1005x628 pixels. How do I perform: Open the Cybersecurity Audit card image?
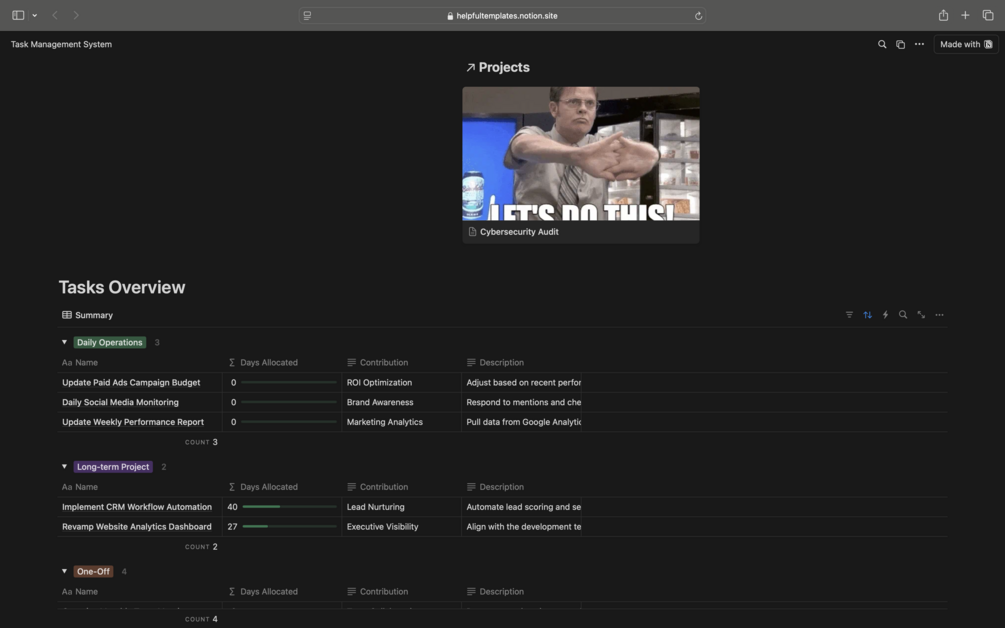[581, 154]
